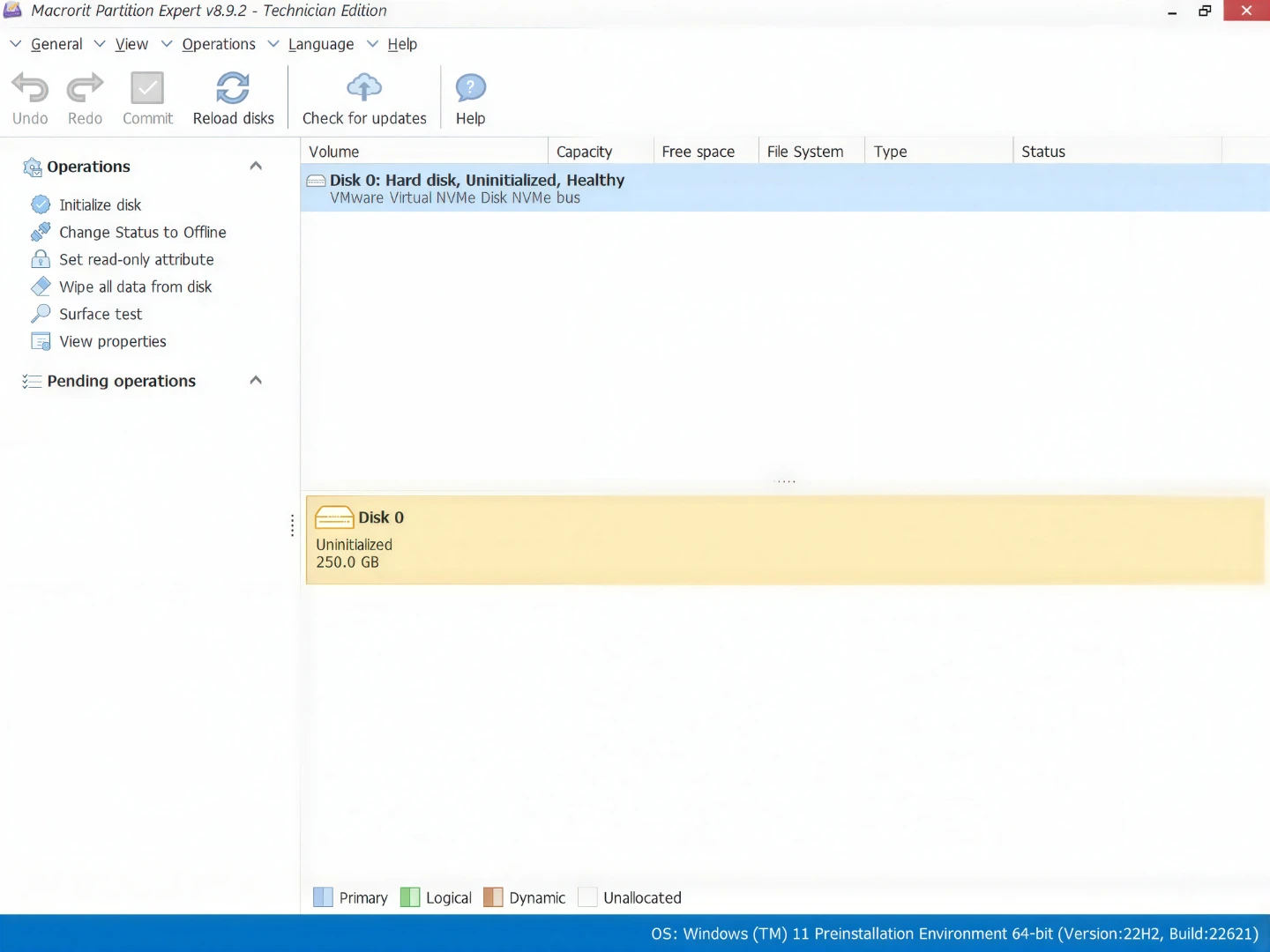Click the vertical sidebar splitter handle

pos(292,526)
